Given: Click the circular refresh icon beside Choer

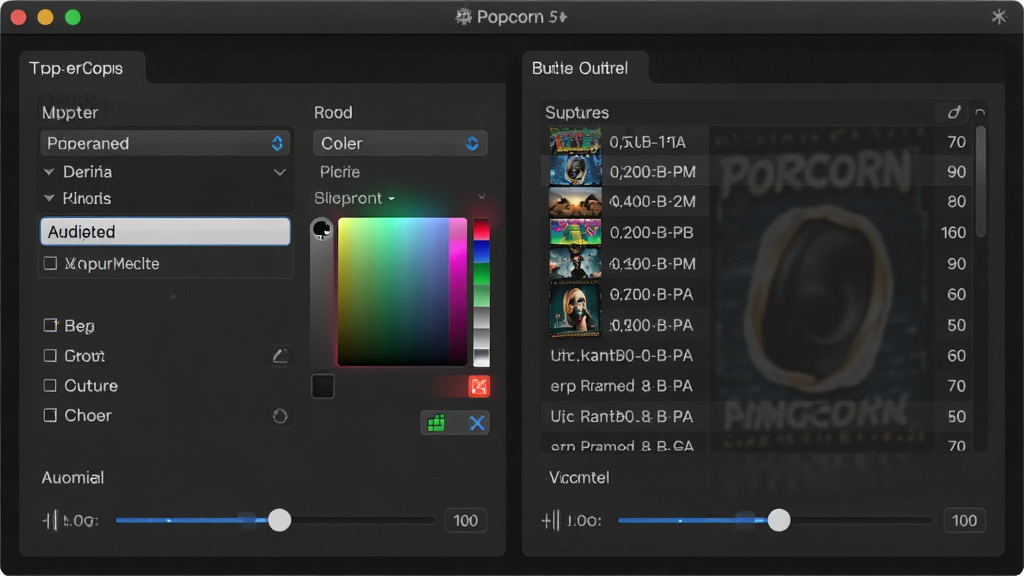Looking at the screenshot, I should [x=280, y=416].
